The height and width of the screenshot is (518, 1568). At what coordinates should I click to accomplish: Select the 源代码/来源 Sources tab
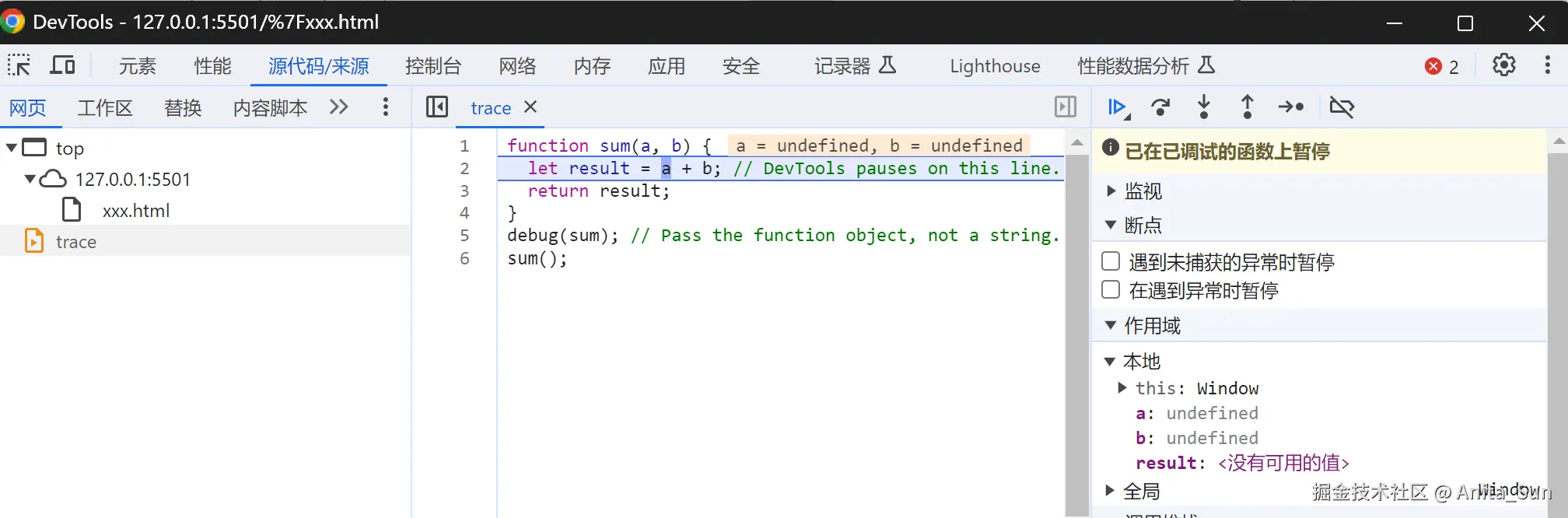(x=319, y=66)
